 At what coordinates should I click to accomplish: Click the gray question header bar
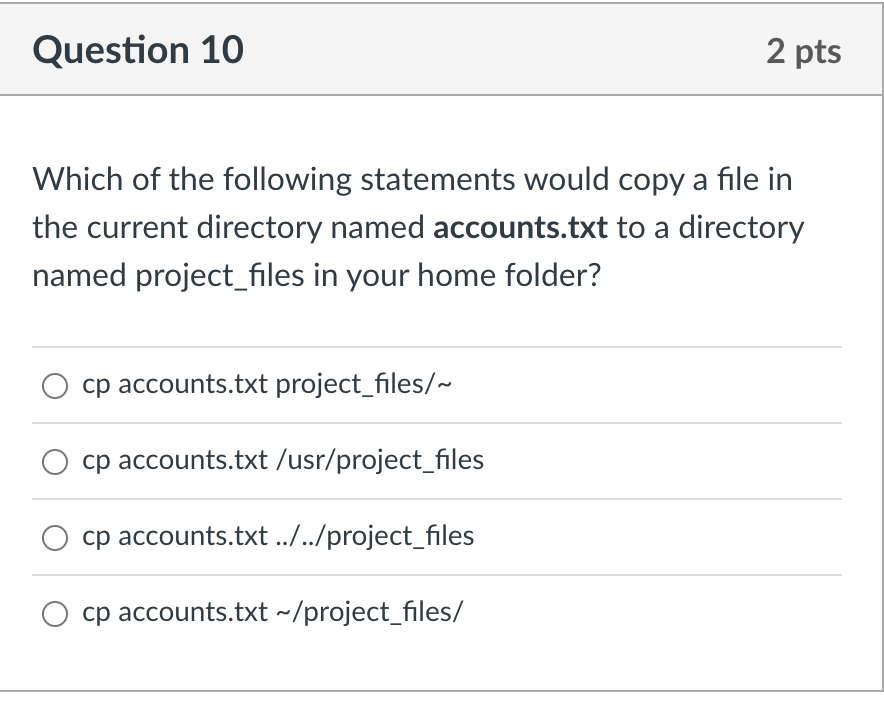(500, 50)
